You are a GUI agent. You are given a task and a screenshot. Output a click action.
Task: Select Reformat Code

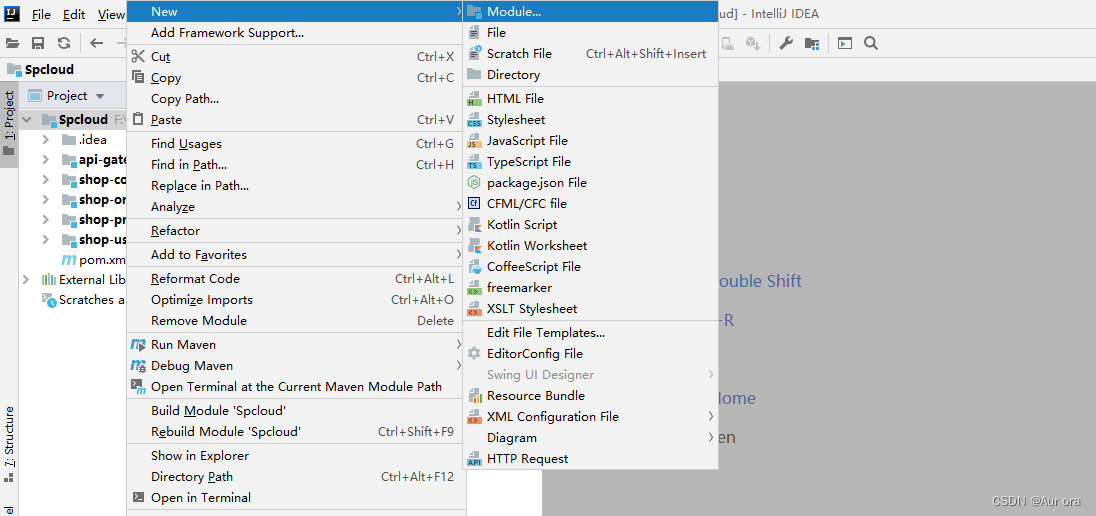click(296, 278)
